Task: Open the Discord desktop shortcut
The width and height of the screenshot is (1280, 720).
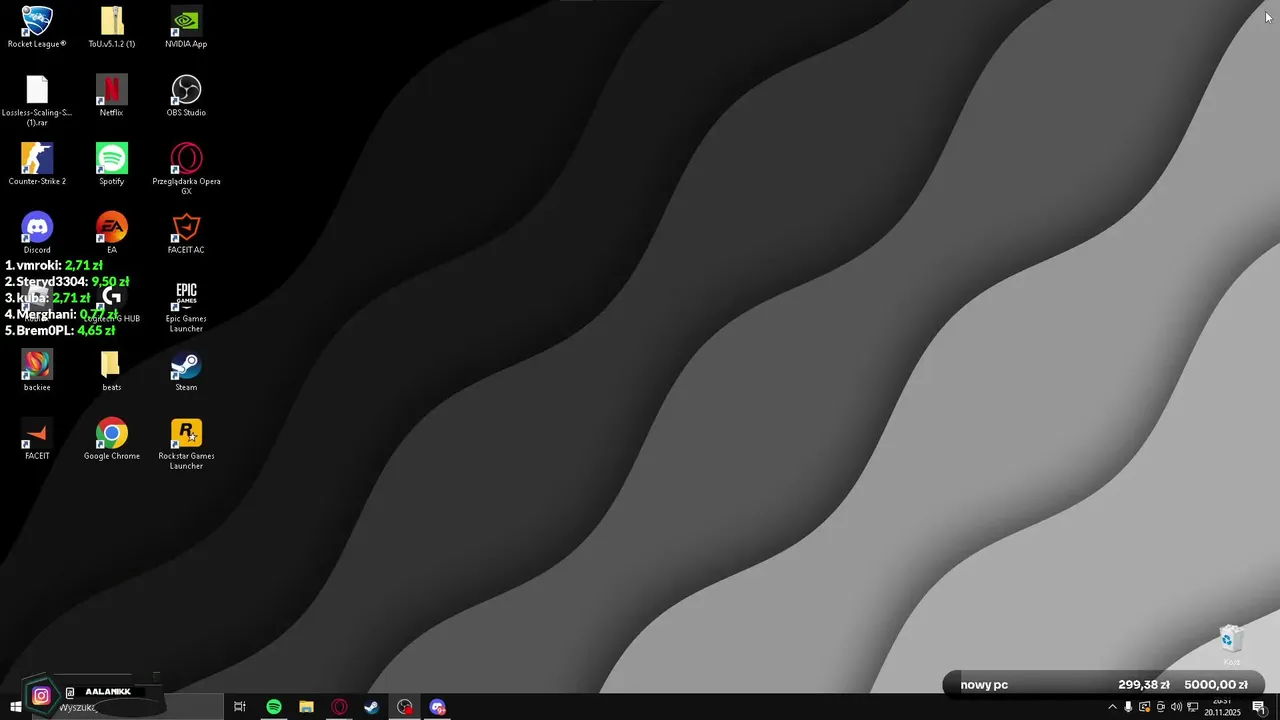Action: point(37,233)
